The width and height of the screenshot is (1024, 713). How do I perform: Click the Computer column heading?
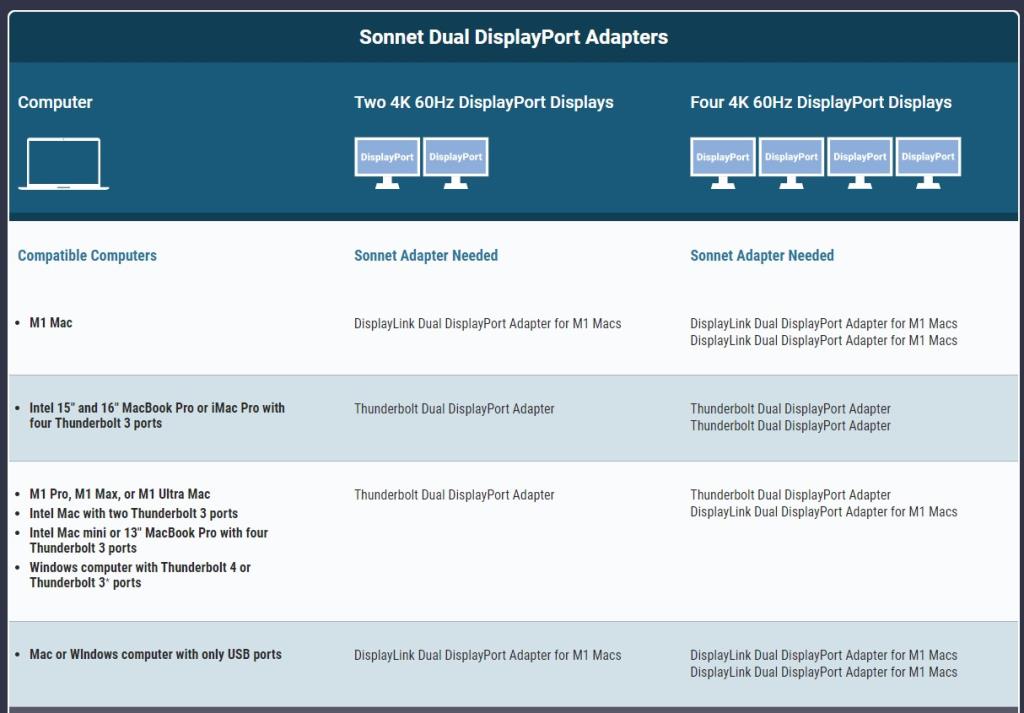click(55, 102)
